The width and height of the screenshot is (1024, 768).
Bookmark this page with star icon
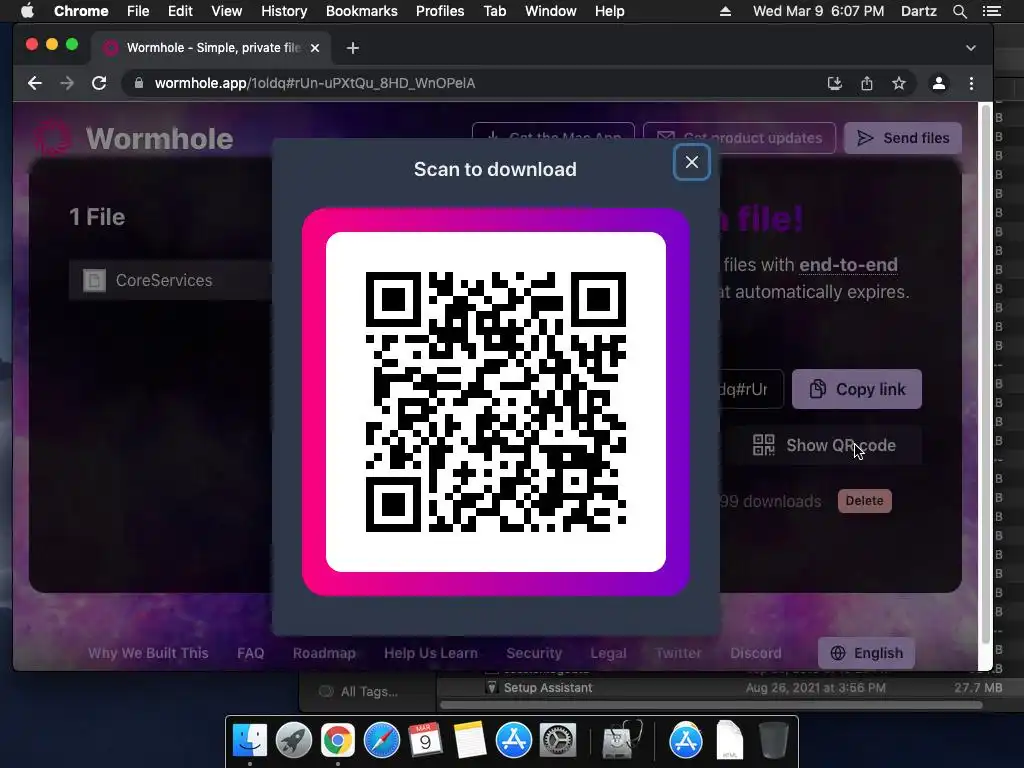click(x=899, y=83)
